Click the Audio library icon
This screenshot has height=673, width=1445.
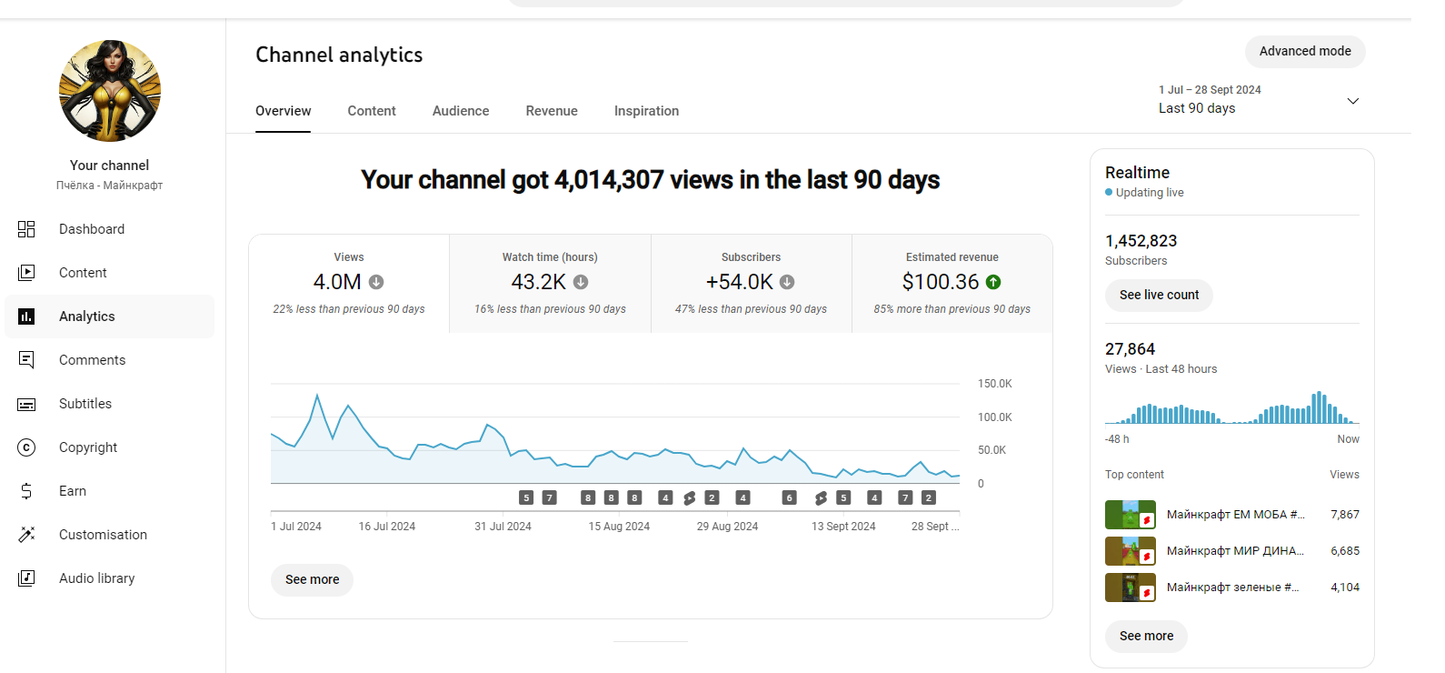click(27, 578)
